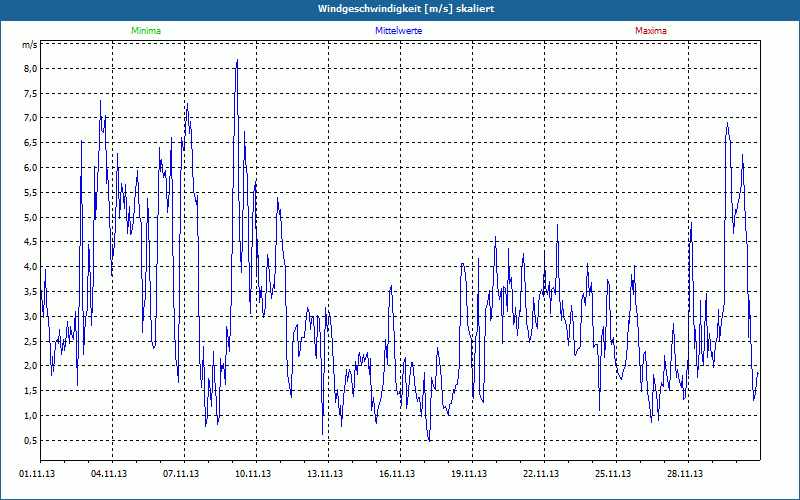Click the 8,0 y-axis value

tap(31, 69)
